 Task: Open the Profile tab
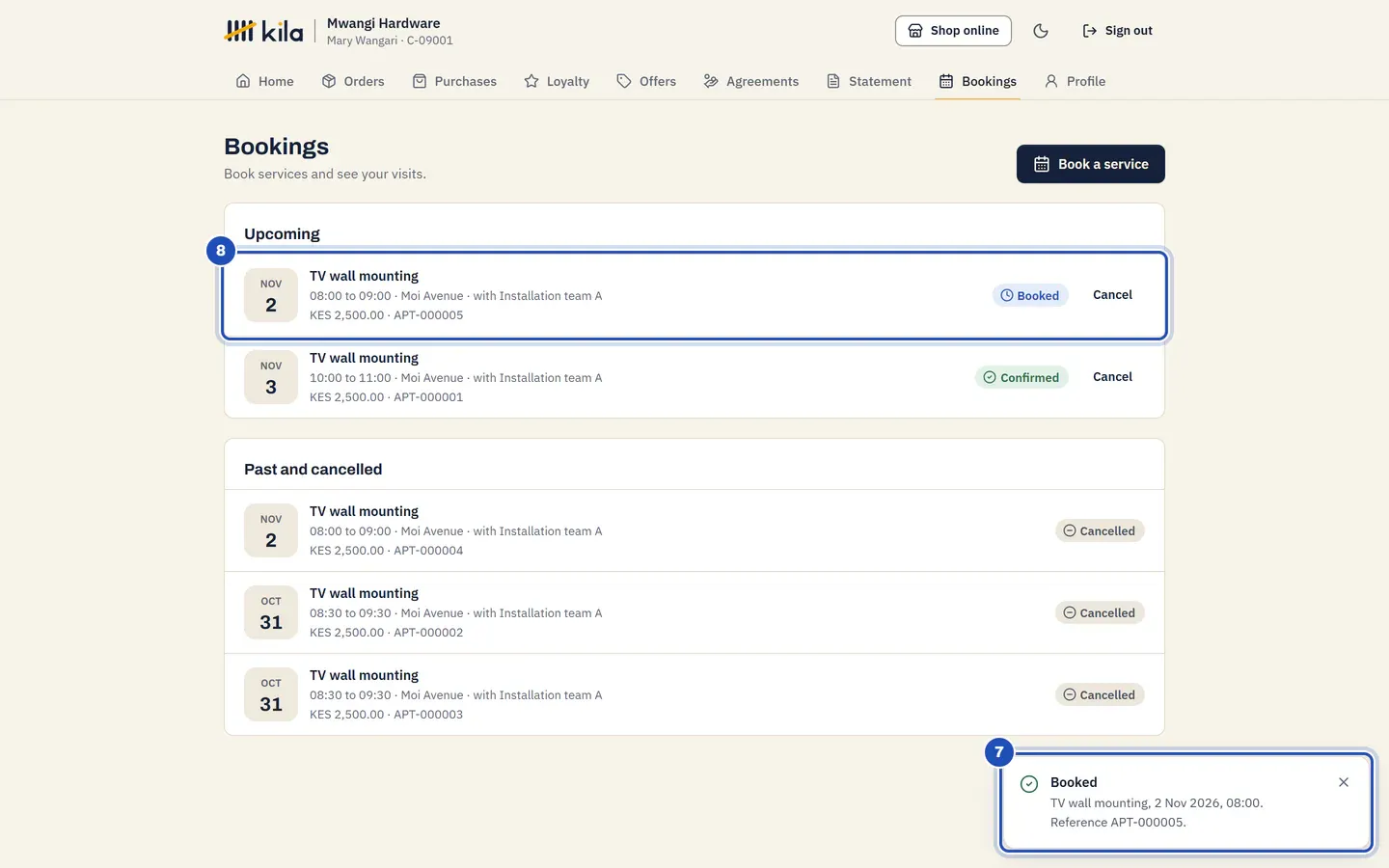[1075, 81]
